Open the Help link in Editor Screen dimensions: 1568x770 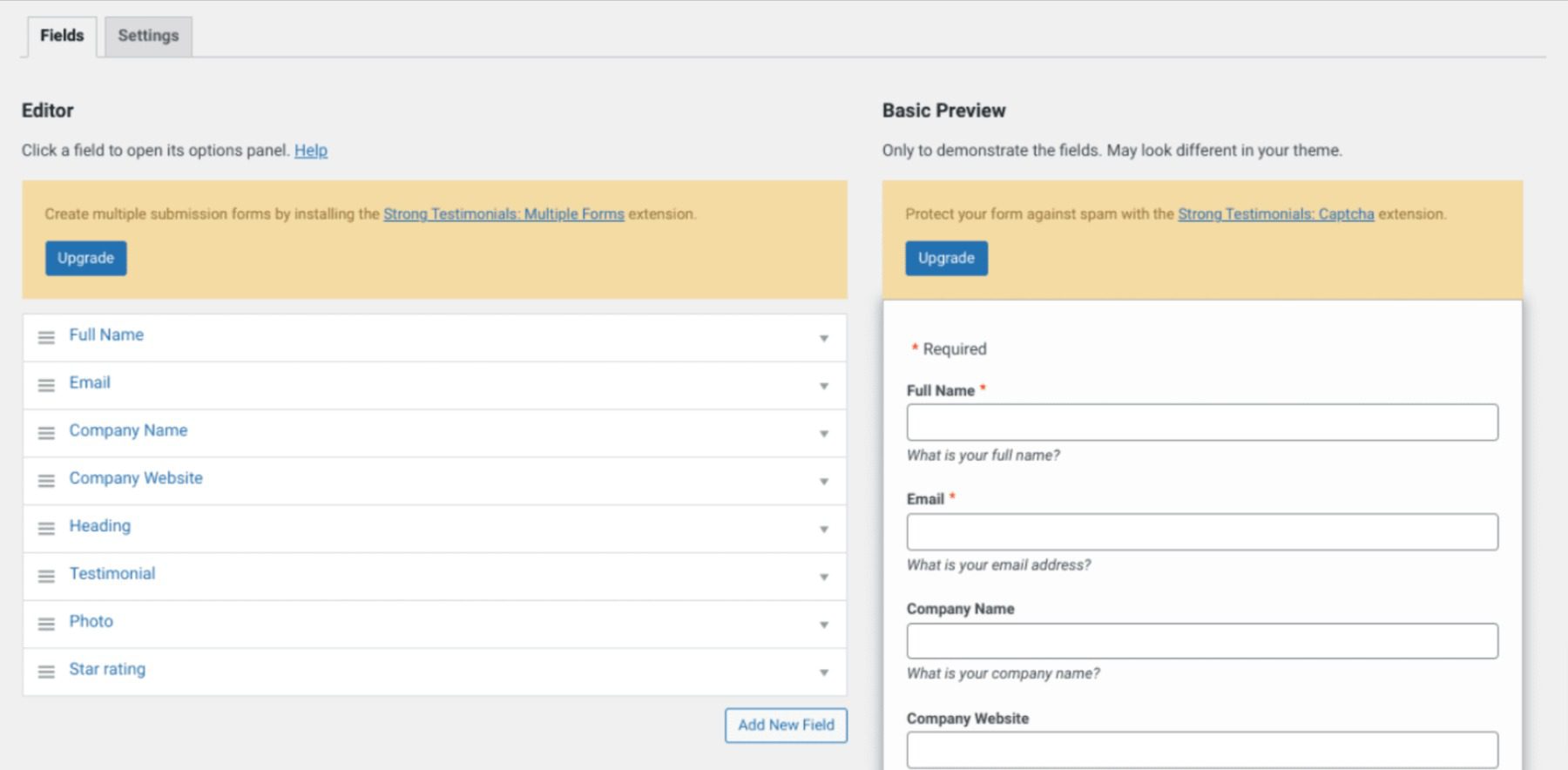tap(311, 151)
